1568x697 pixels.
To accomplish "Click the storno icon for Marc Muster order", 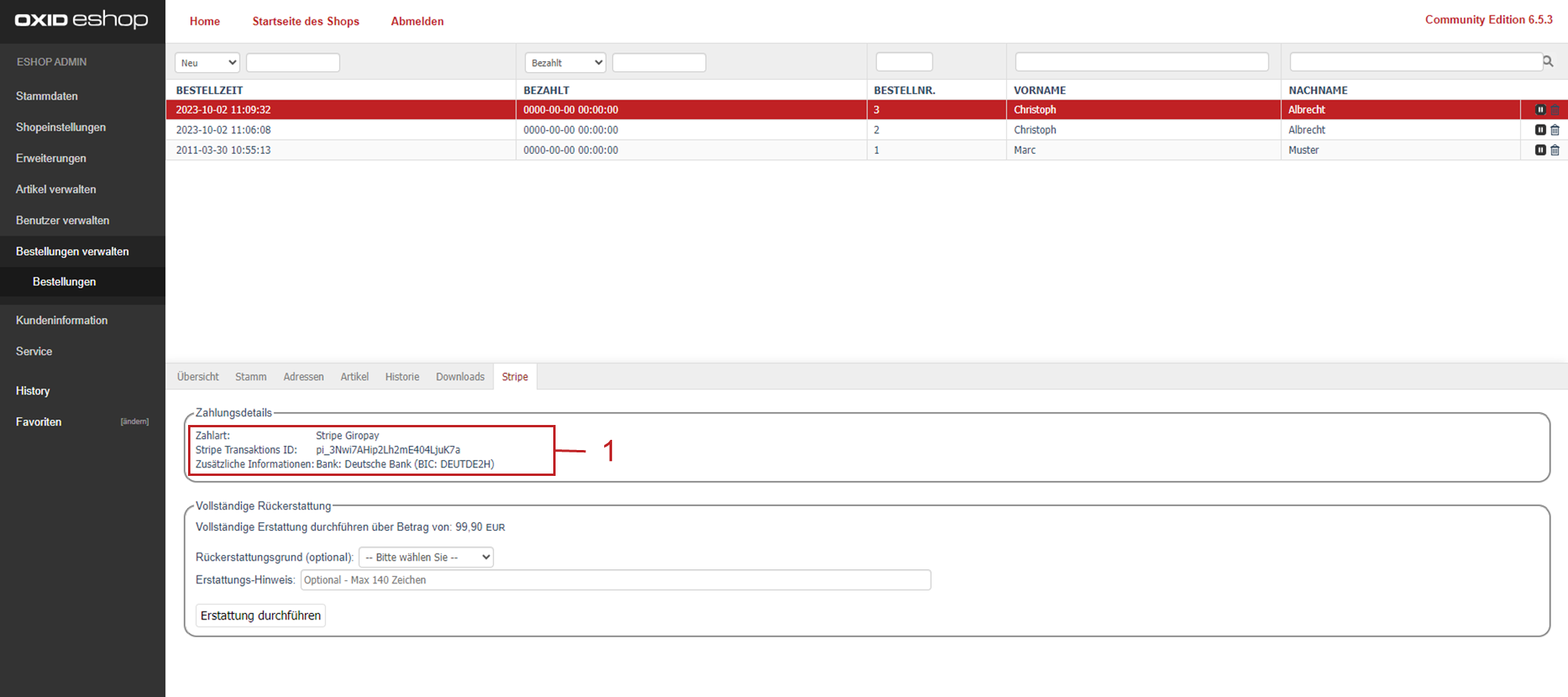I will pos(1540,150).
